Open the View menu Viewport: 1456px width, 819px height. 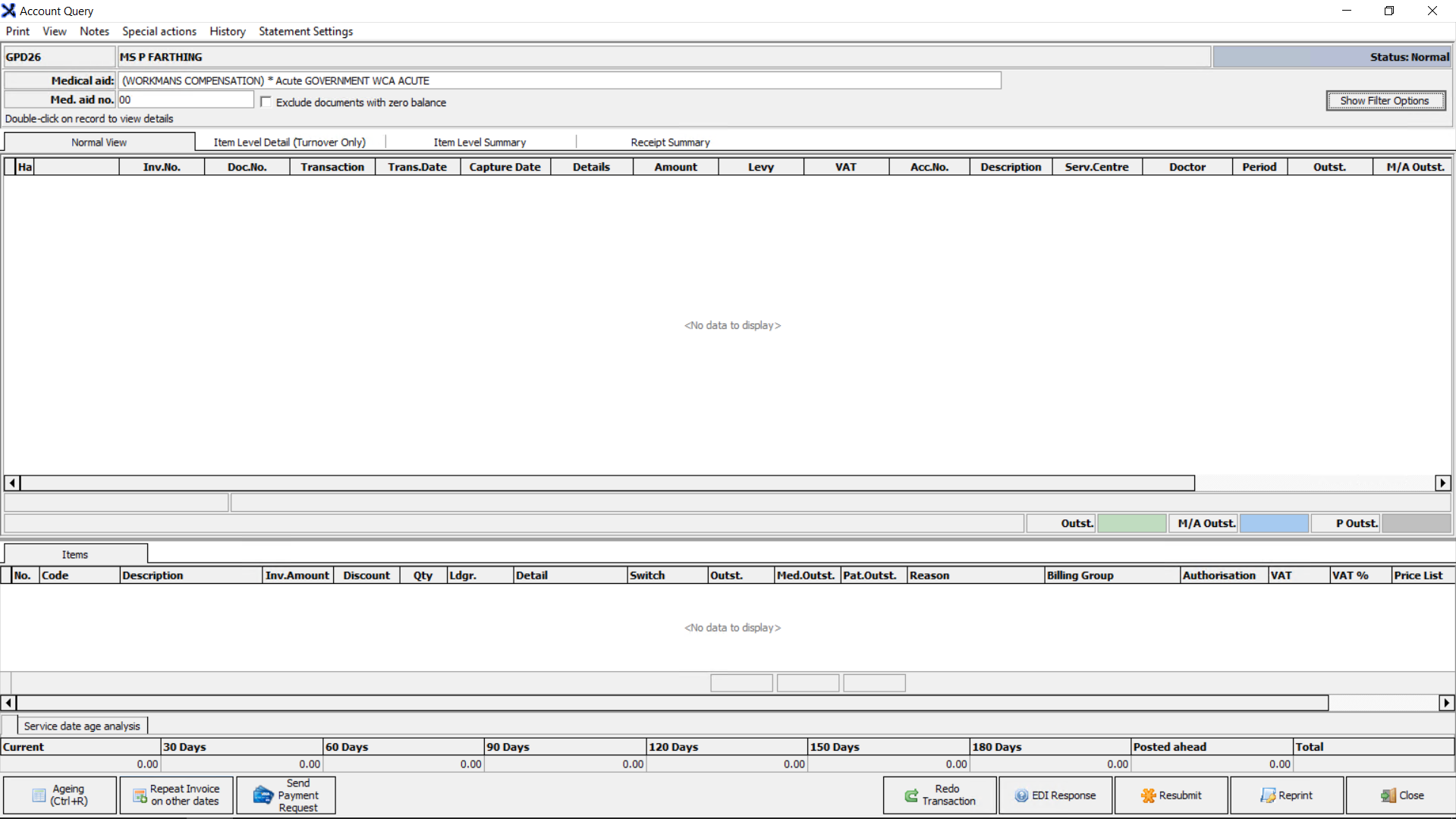(55, 31)
